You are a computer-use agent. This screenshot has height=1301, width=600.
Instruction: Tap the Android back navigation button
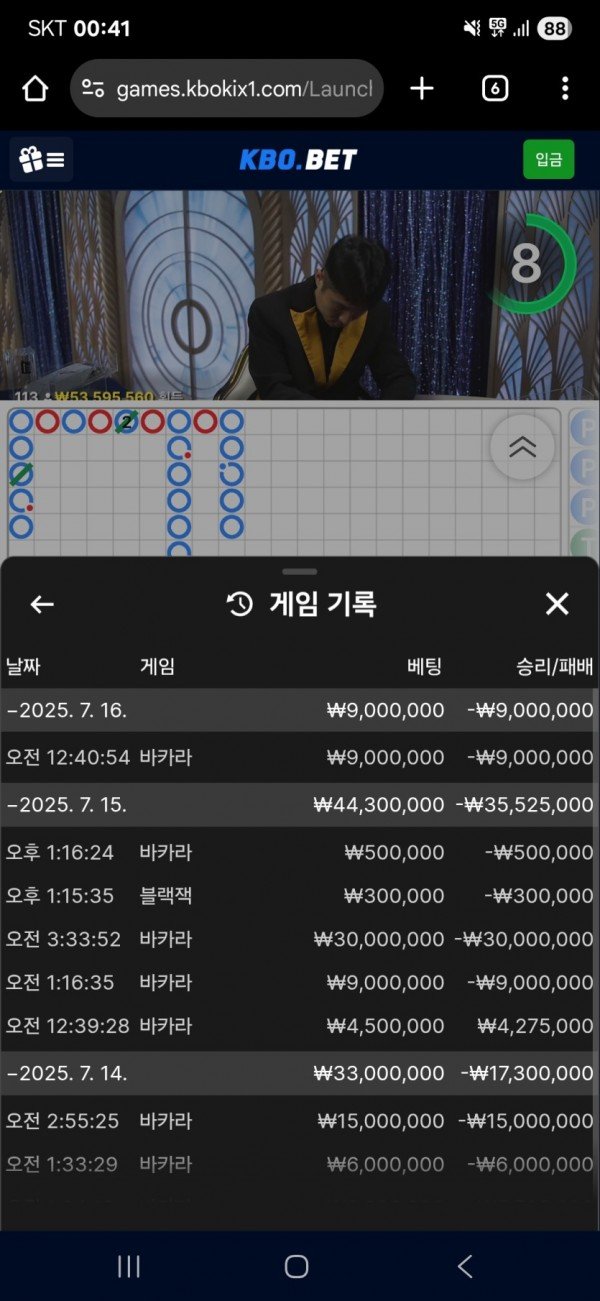[x=465, y=1267]
